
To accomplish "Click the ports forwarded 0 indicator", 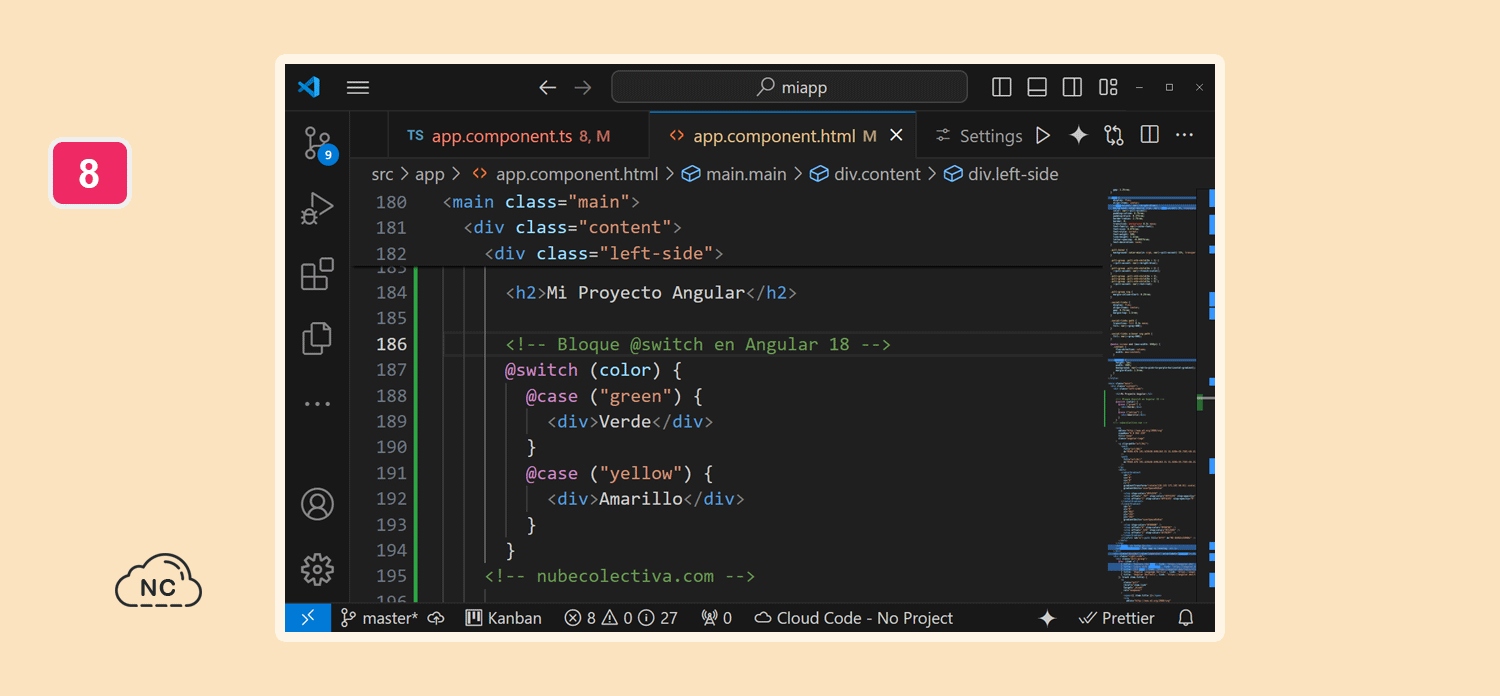I will coord(717,618).
